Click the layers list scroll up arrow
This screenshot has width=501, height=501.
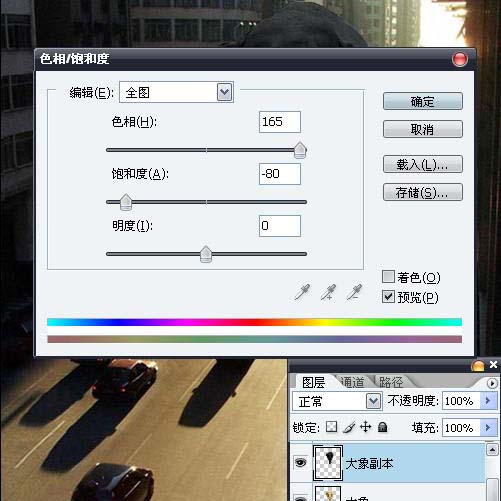point(492,450)
